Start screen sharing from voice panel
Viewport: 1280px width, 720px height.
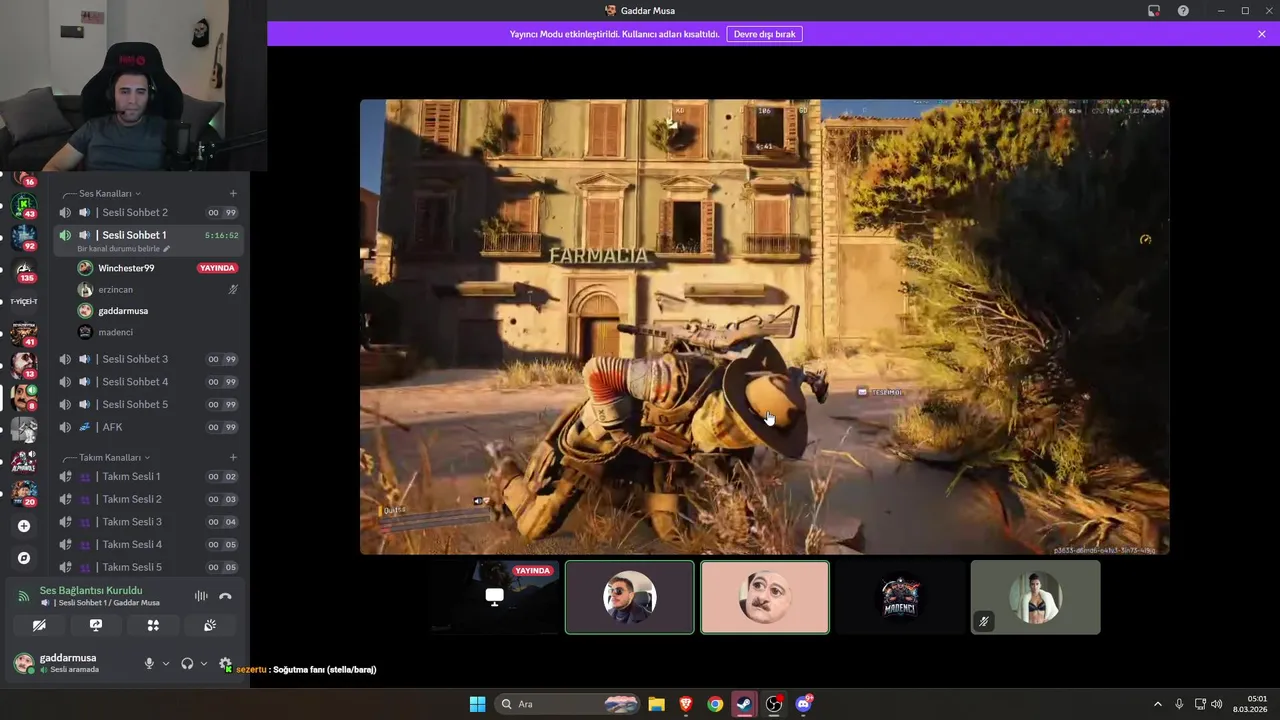coord(96,625)
